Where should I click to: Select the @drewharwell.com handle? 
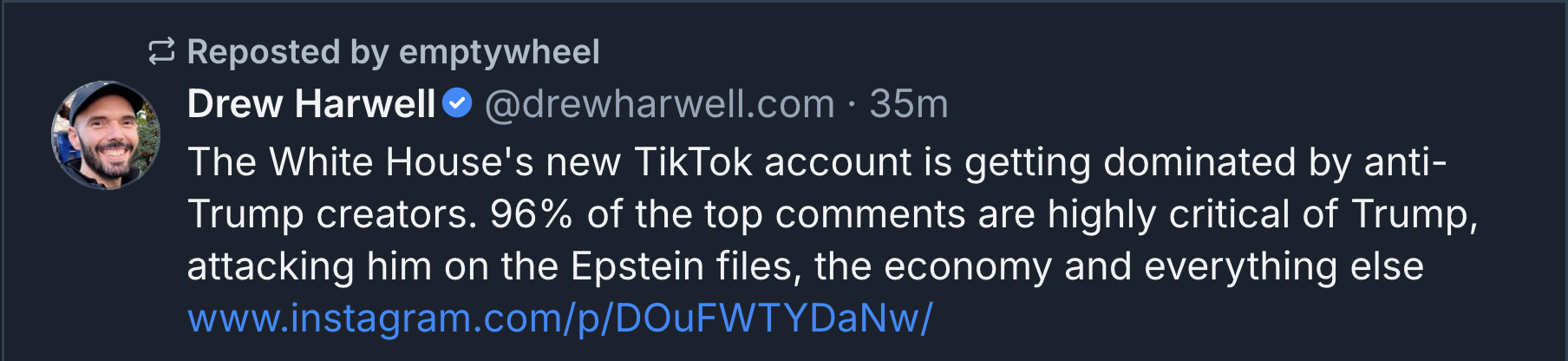pyautogui.click(x=659, y=104)
